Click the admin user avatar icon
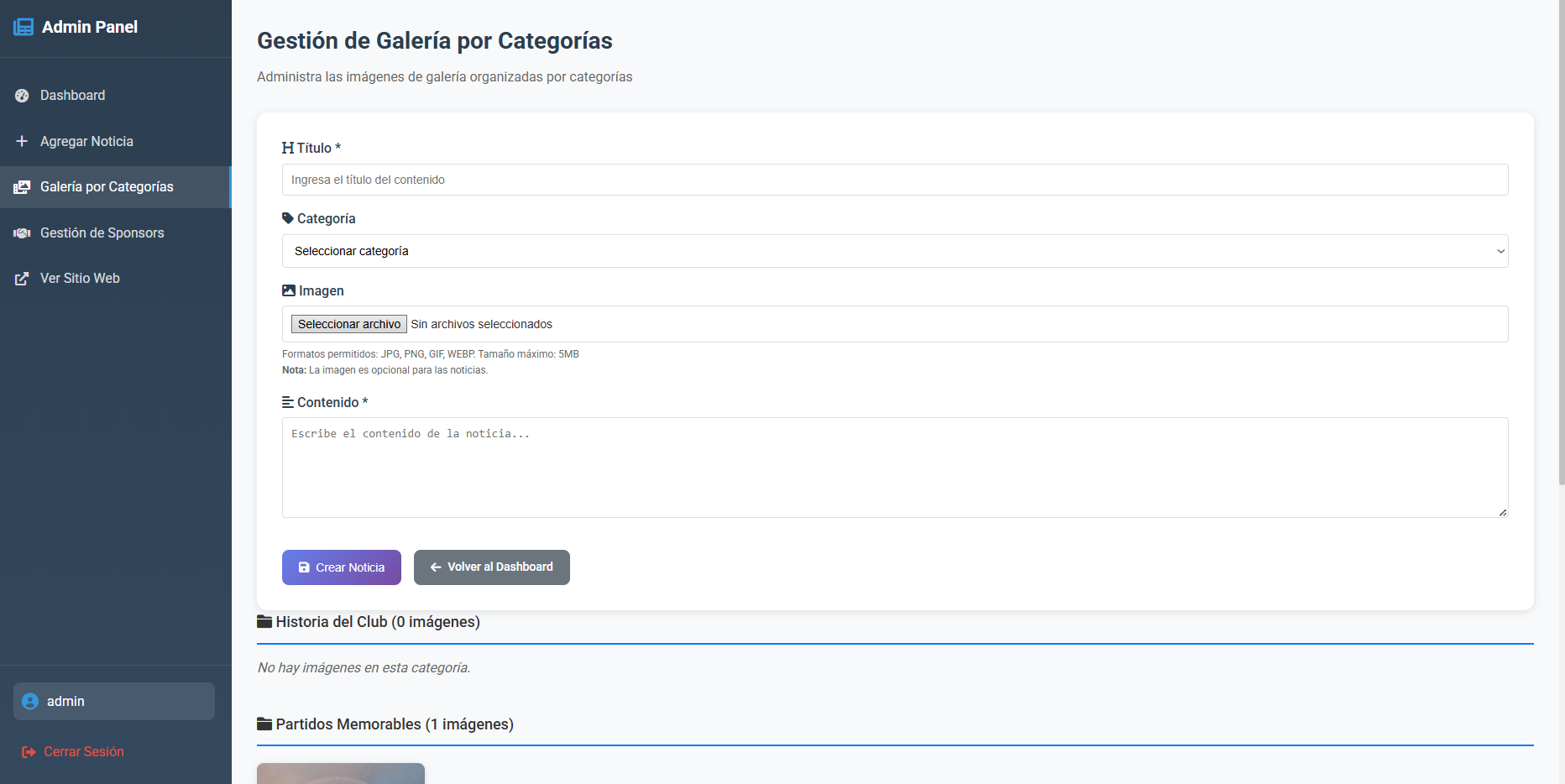1565x784 pixels. tap(30, 702)
